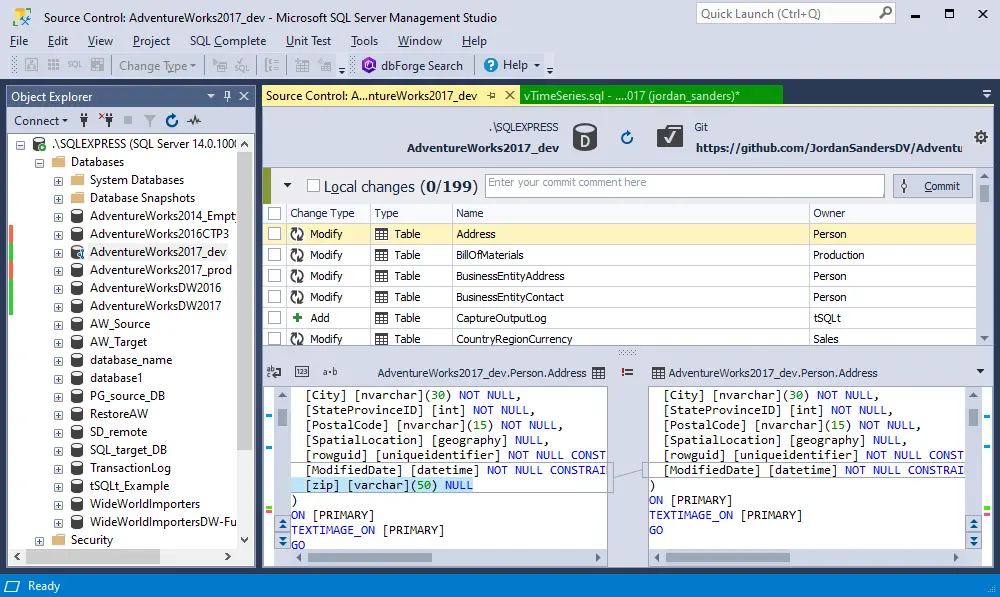Open the SQL Complete menu
This screenshot has height=597, width=1000.
coord(228,41)
